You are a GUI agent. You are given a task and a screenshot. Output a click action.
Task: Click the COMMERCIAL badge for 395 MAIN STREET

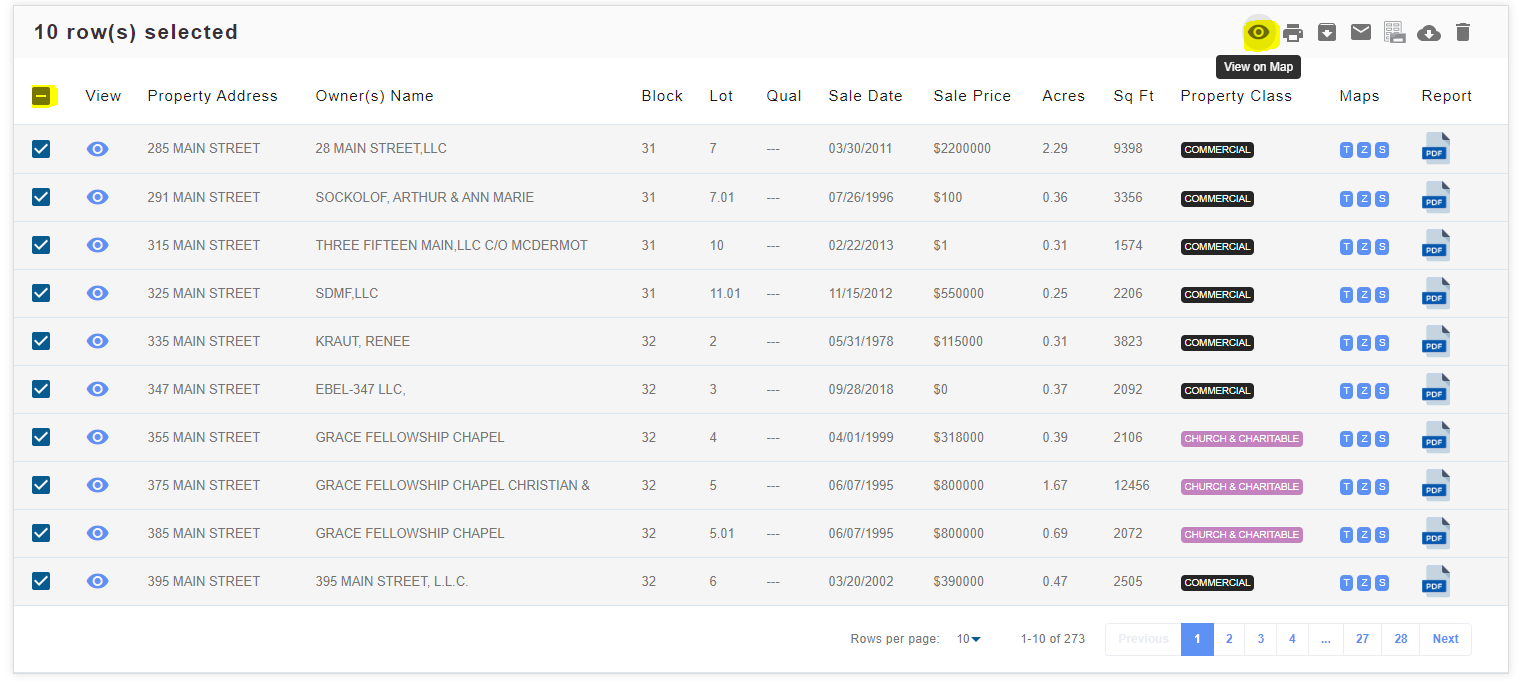pyautogui.click(x=1217, y=582)
